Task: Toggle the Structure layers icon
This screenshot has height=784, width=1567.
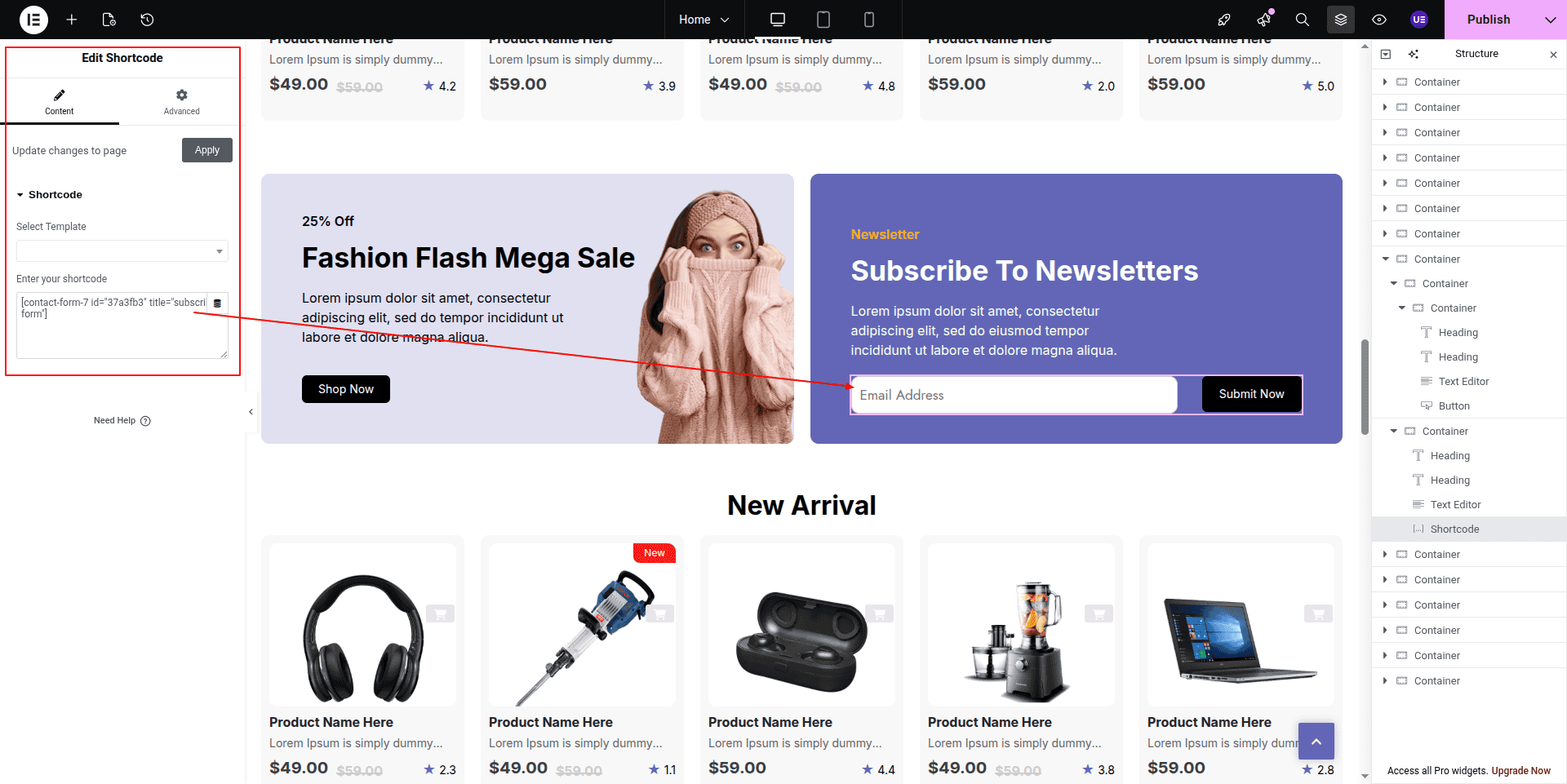Action: point(1341,20)
